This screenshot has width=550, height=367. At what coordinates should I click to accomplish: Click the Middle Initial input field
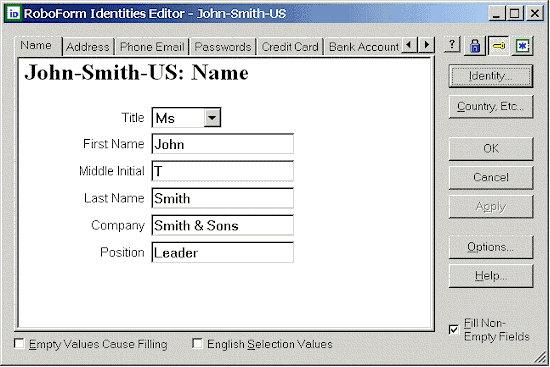[x=222, y=171]
